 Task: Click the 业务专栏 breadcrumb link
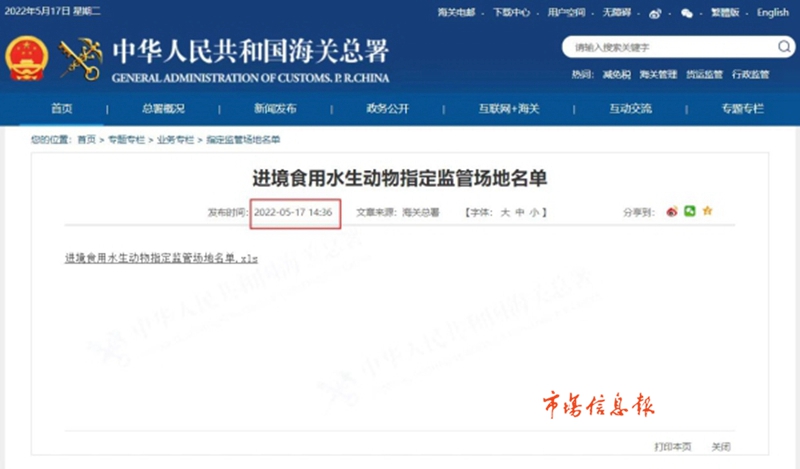tap(176, 139)
